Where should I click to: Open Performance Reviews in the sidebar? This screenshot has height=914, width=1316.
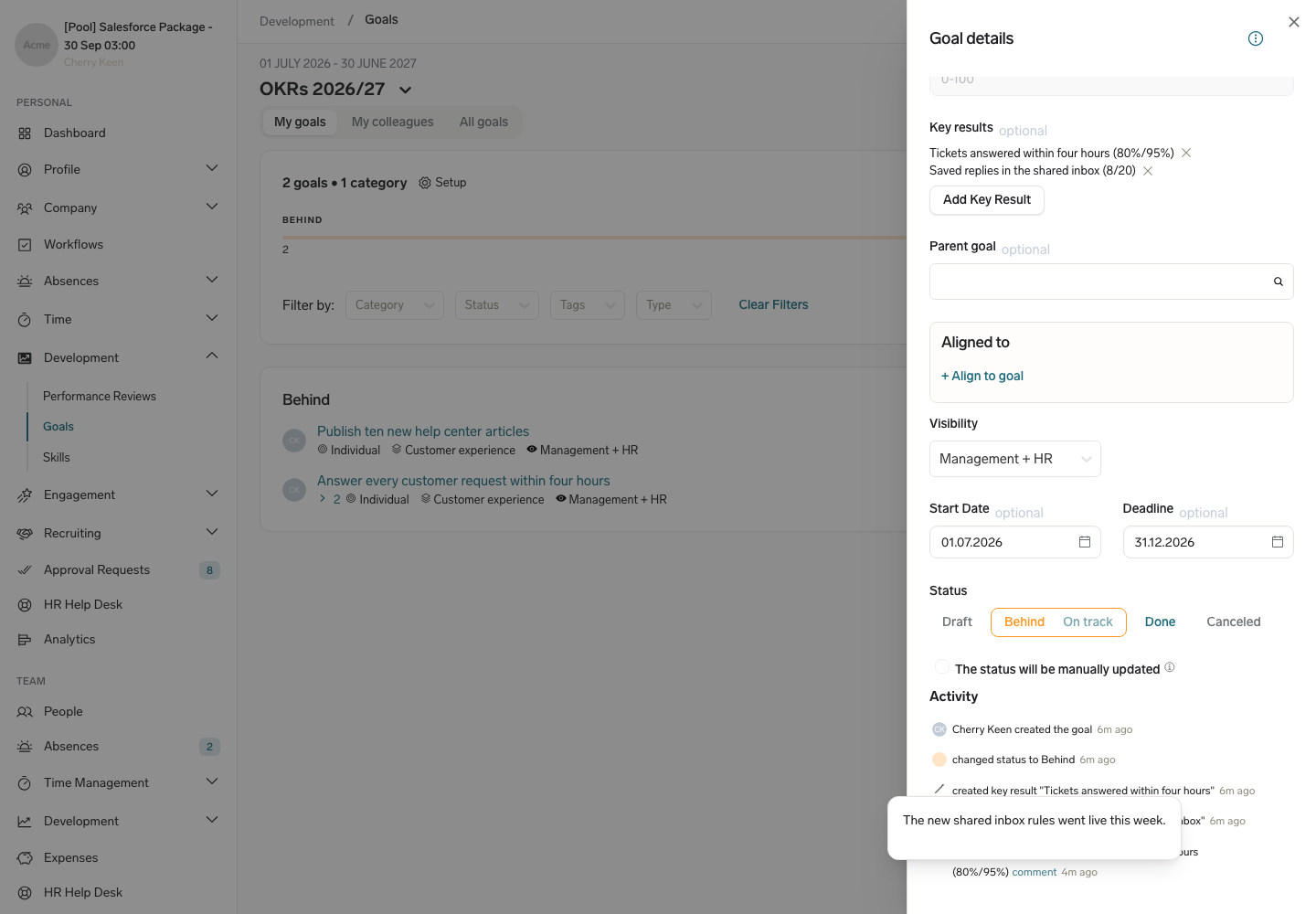point(100,397)
